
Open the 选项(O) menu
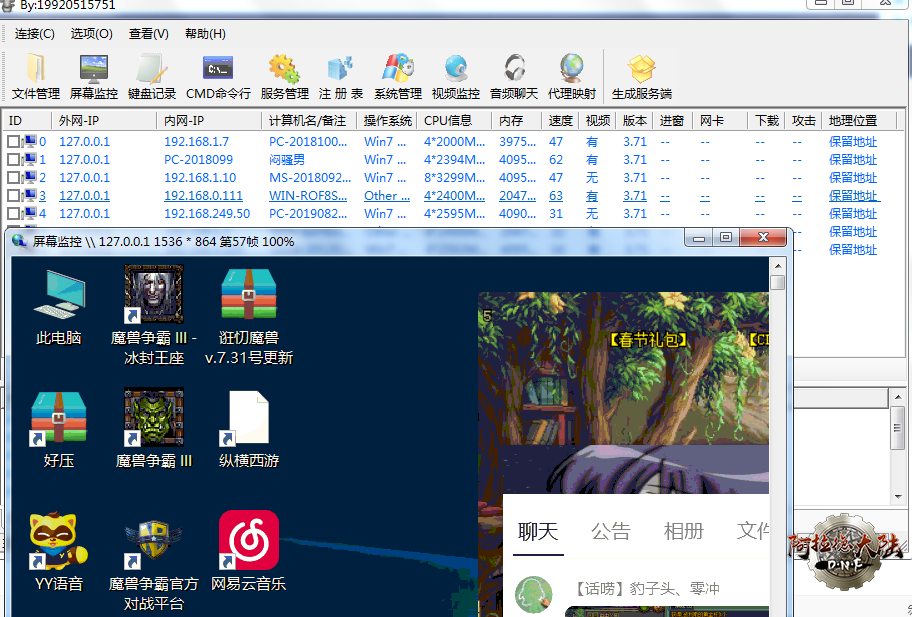(91, 34)
